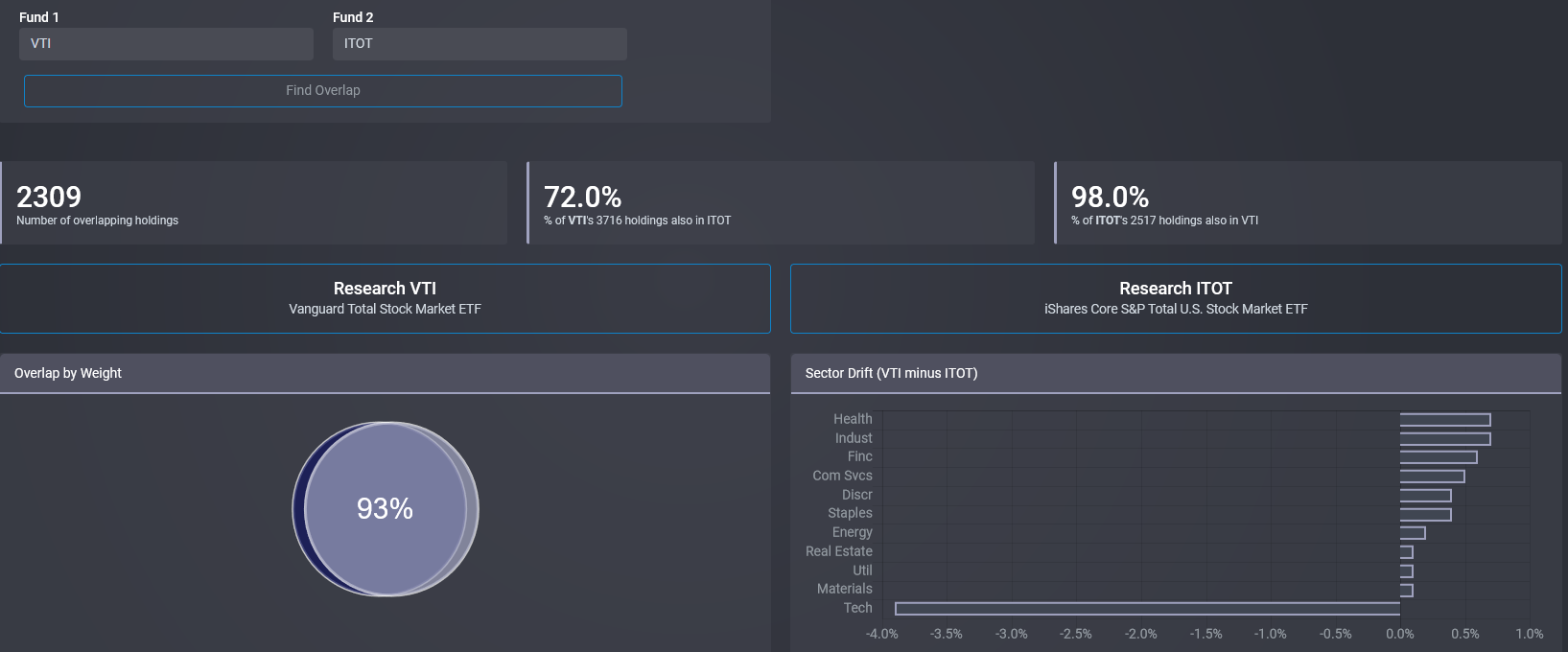This screenshot has height=652, width=1568.
Task: Click the 72.0% statistic value
Action: click(x=582, y=197)
